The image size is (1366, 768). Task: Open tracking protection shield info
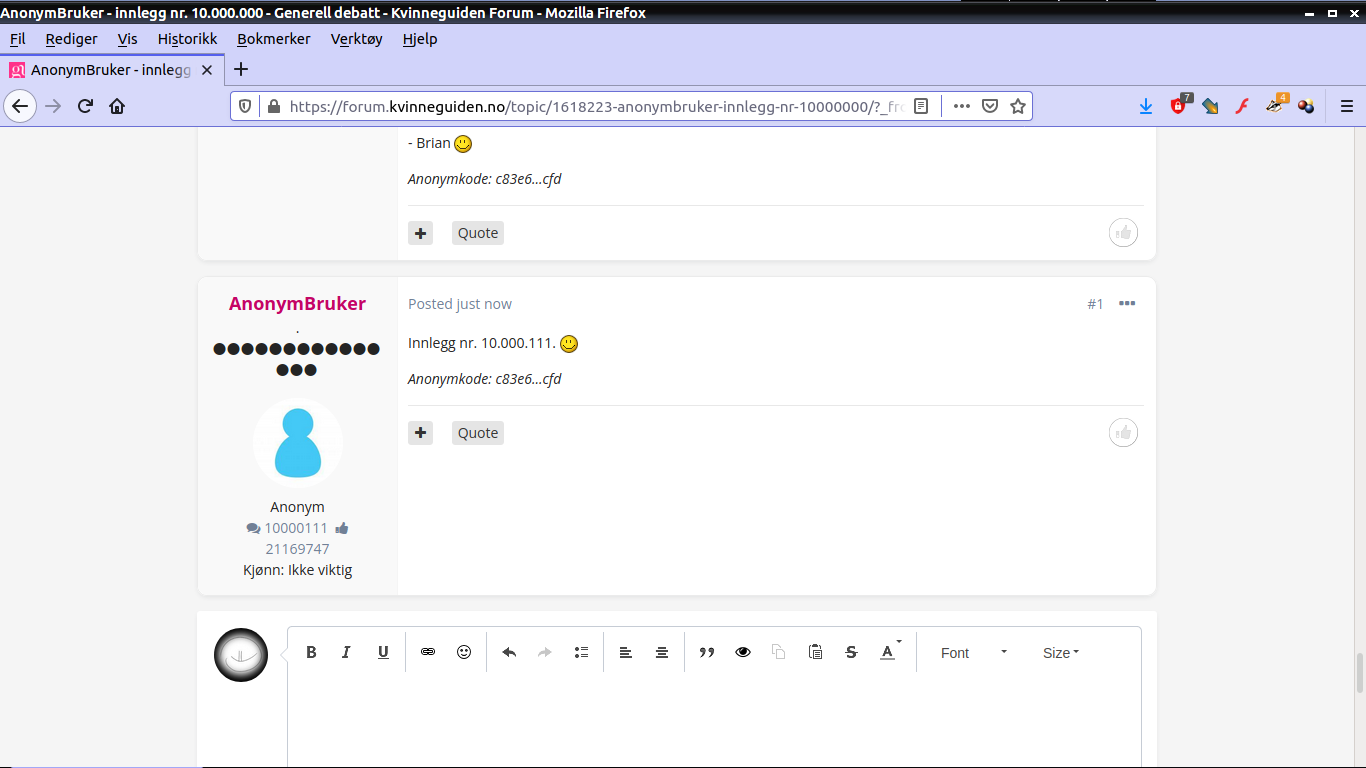245,106
